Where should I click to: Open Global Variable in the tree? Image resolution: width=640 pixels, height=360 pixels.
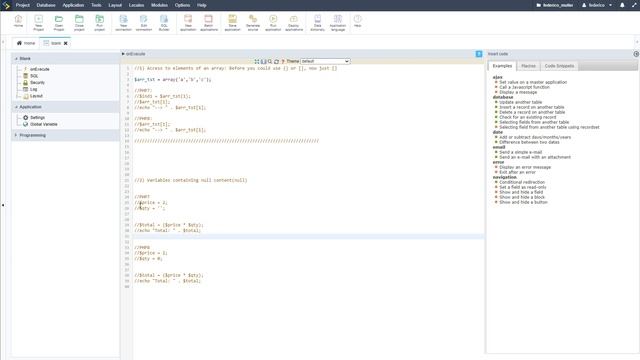[43, 124]
